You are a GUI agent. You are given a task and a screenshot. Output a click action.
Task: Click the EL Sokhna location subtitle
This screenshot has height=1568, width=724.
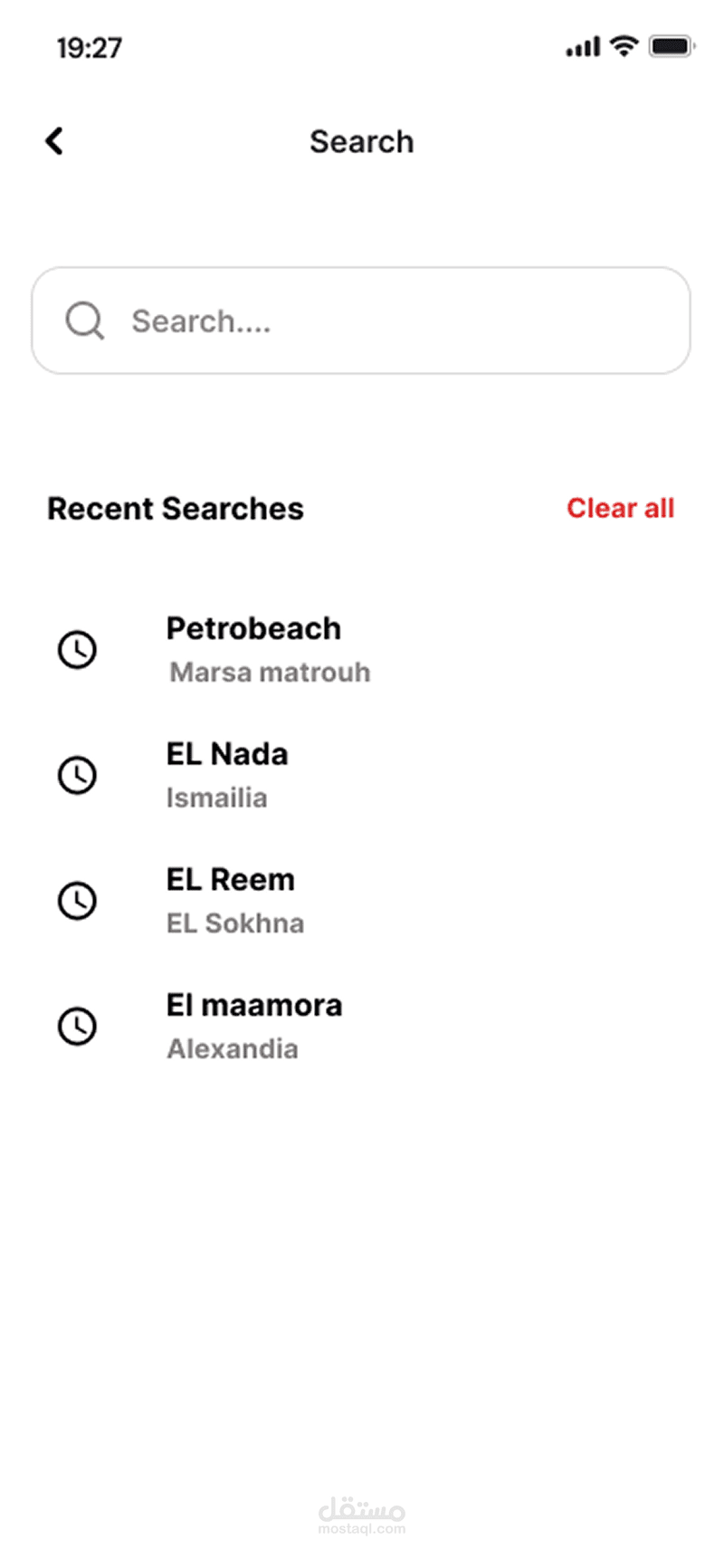pos(235,923)
